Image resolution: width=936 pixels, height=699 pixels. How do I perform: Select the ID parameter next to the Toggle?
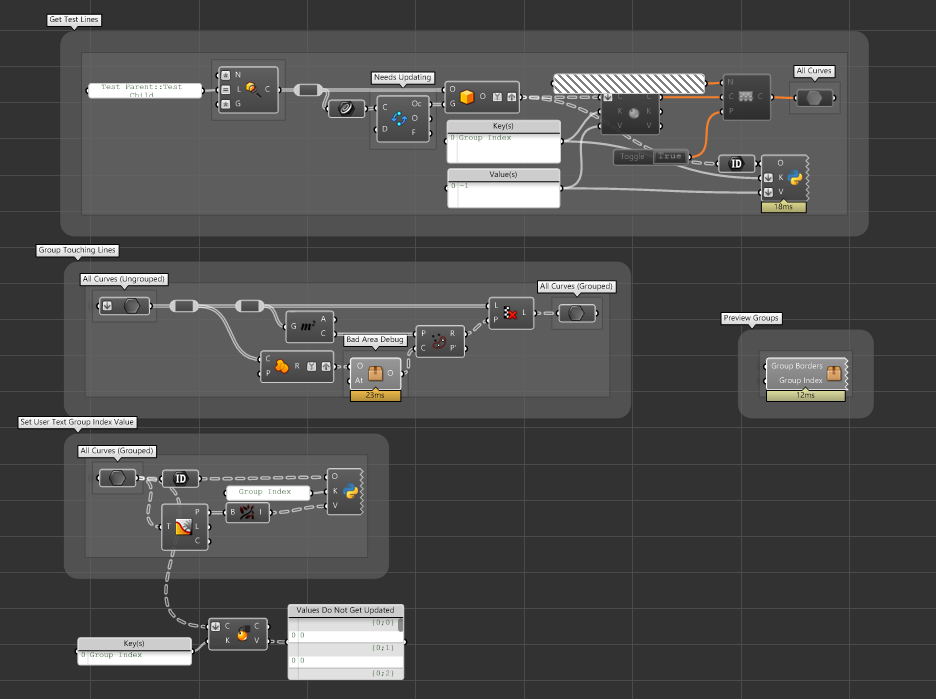736,164
